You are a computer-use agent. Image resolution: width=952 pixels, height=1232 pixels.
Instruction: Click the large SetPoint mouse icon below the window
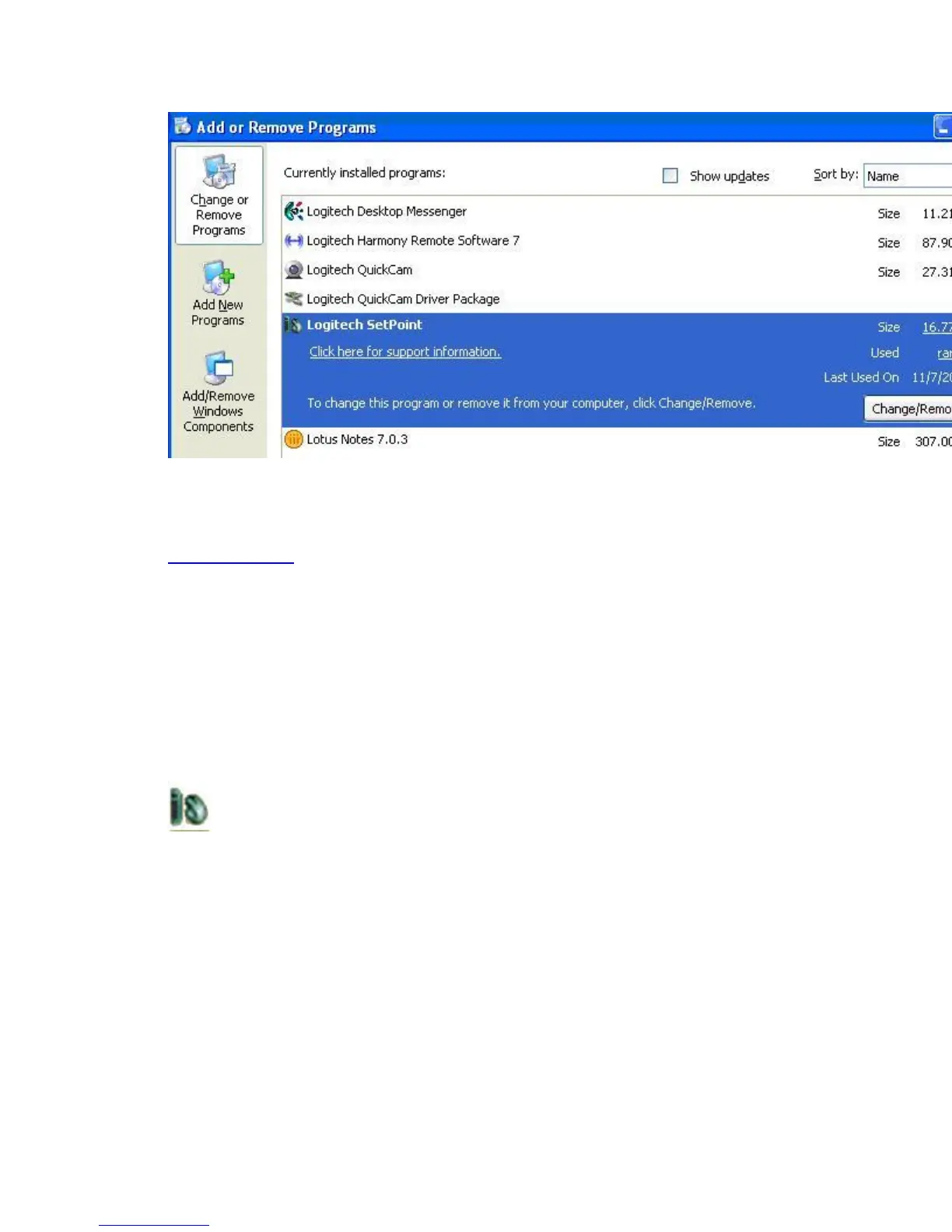(x=189, y=807)
